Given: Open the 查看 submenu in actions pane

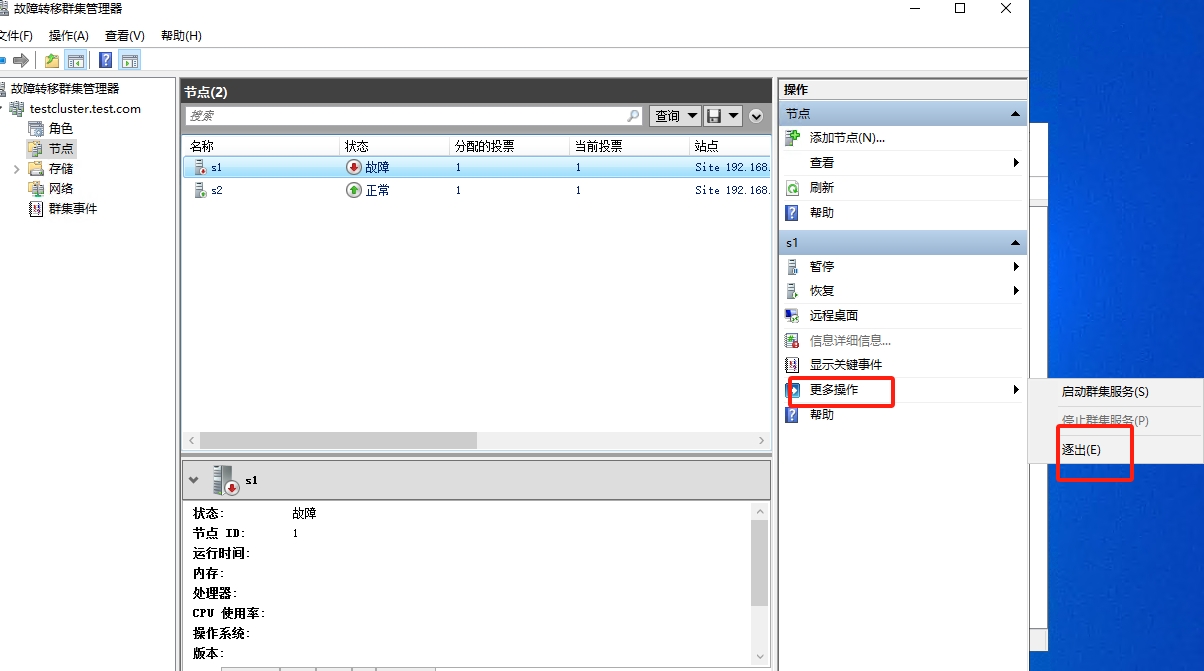Looking at the screenshot, I should pos(901,163).
